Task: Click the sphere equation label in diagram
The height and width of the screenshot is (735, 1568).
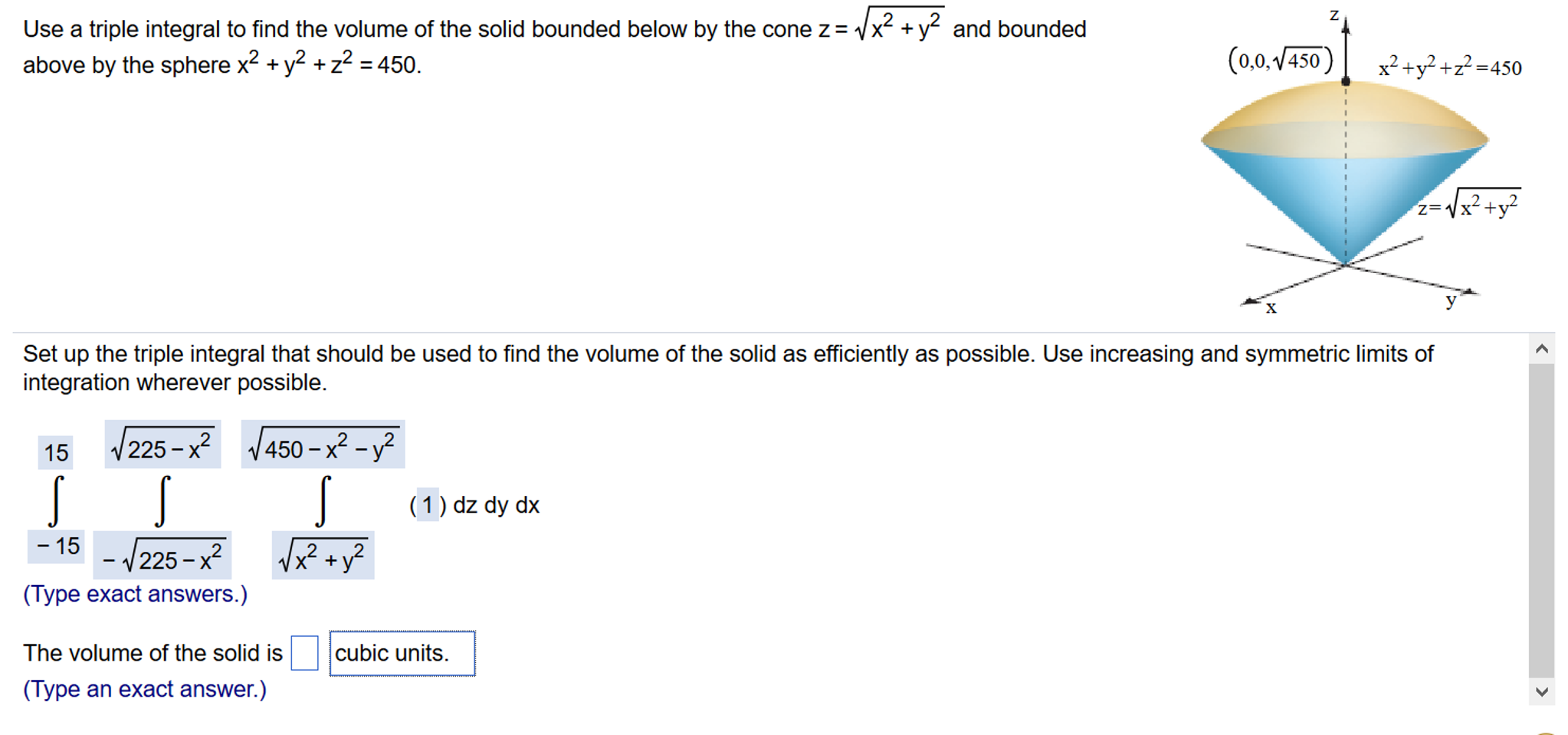Action: tap(1450, 67)
